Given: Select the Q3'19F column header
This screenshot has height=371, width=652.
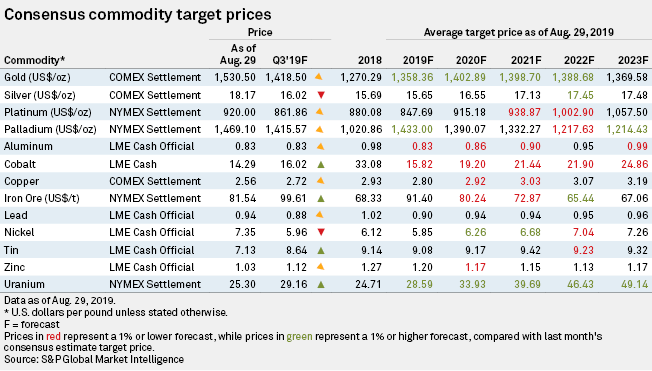Looking at the screenshot, I should tap(290, 60).
